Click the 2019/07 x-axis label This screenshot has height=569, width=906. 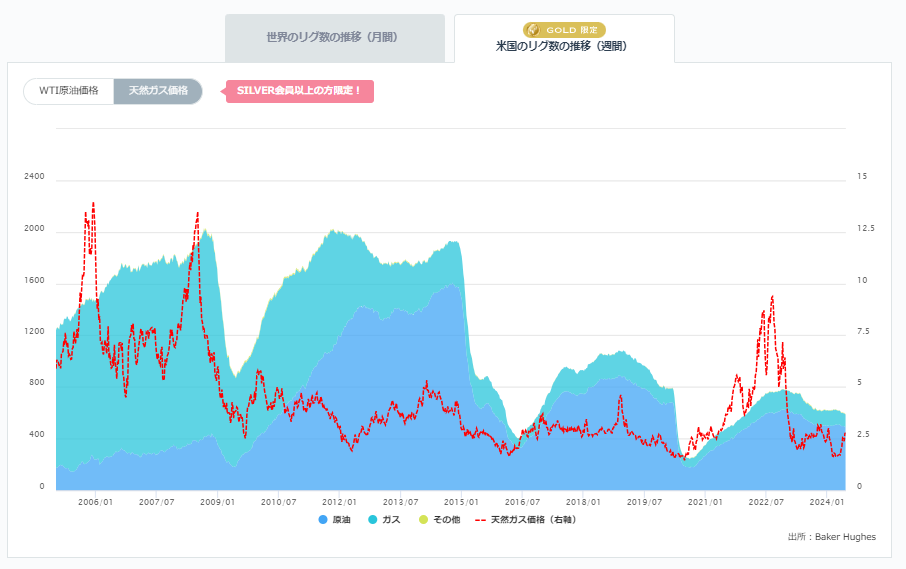[644, 503]
